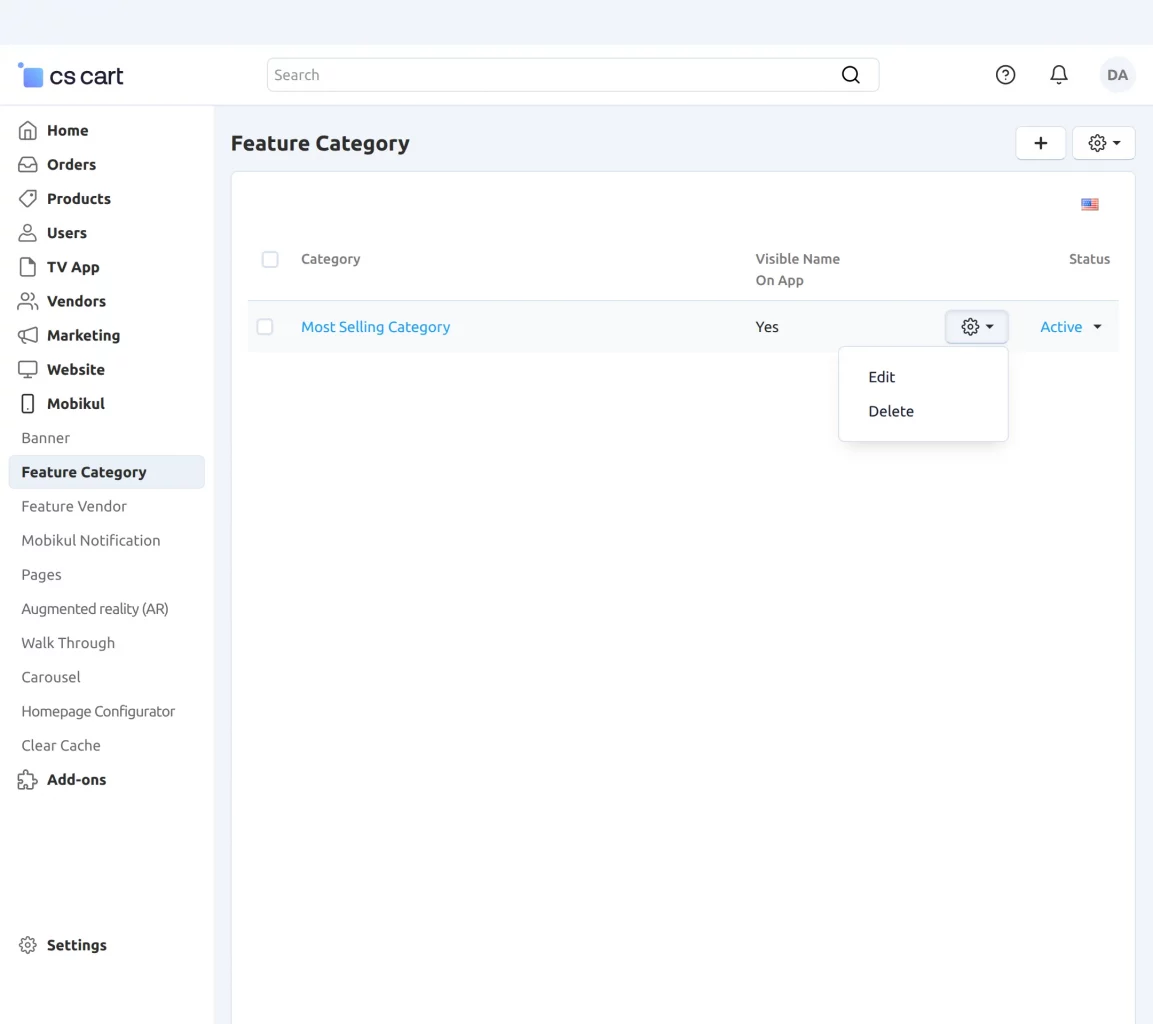1153x1024 pixels.
Task: Click the Marketing megaphone icon
Action: tap(28, 335)
